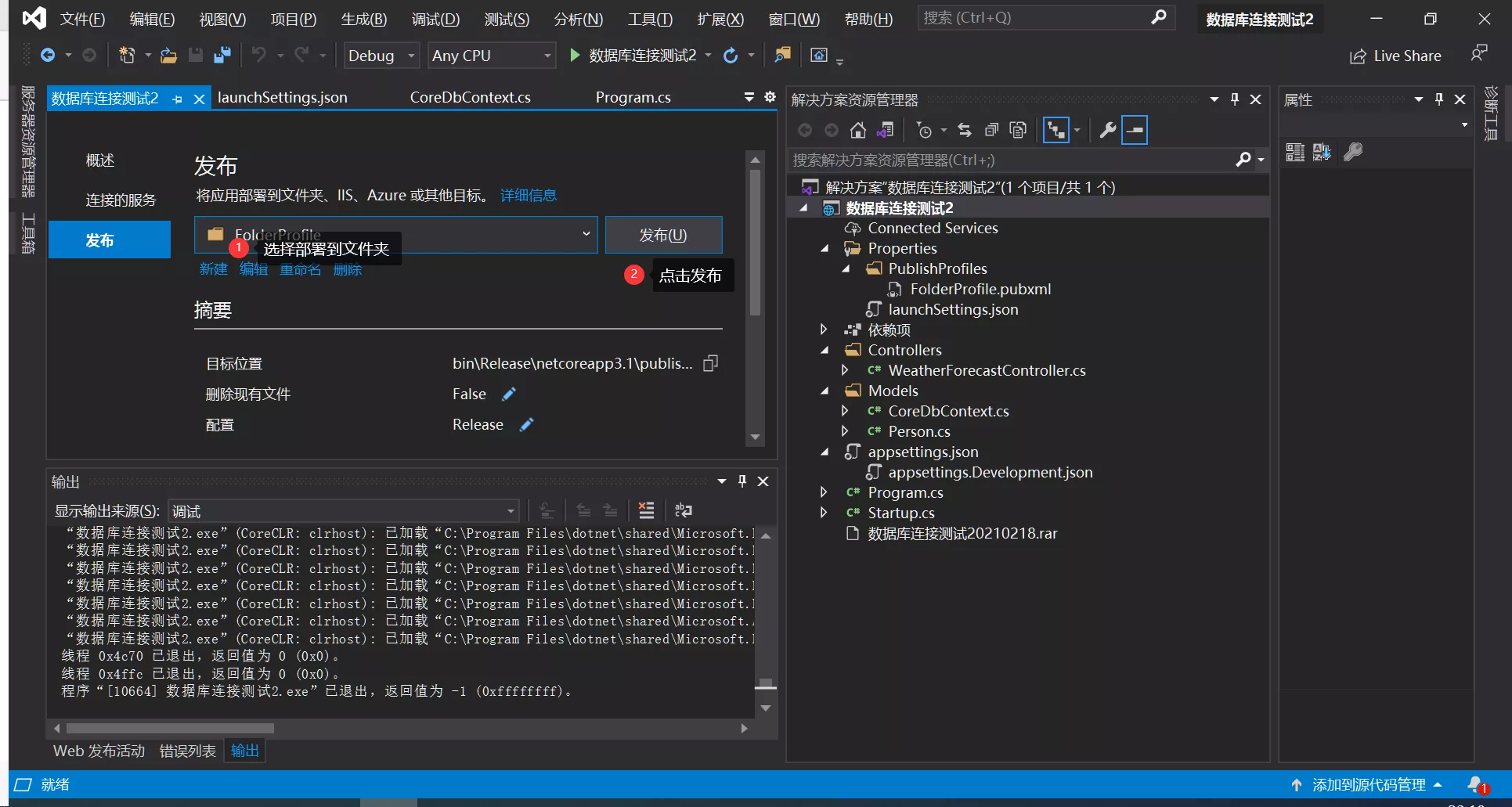Viewport: 1512px width, 807px height.
Task: Click the publish page settings gear icon
Action: pyautogui.click(x=770, y=97)
